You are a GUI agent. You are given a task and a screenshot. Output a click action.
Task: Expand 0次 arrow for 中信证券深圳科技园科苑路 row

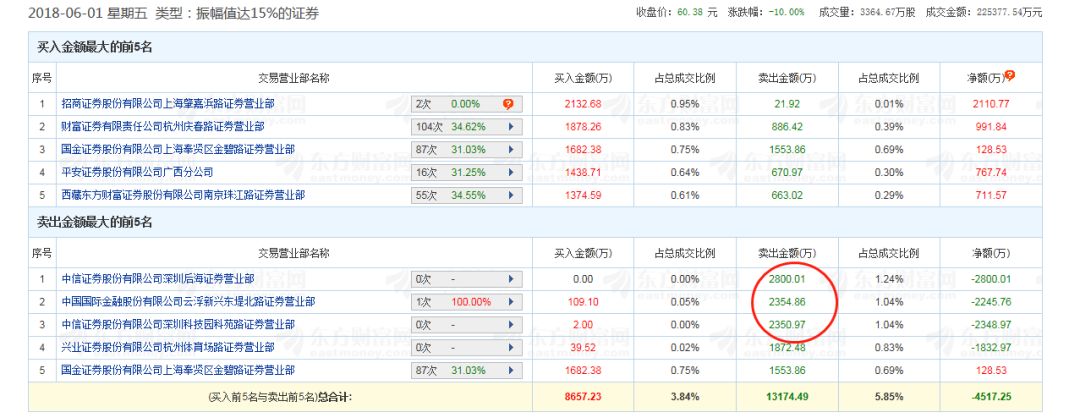pyautogui.click(x=510, y=324)
